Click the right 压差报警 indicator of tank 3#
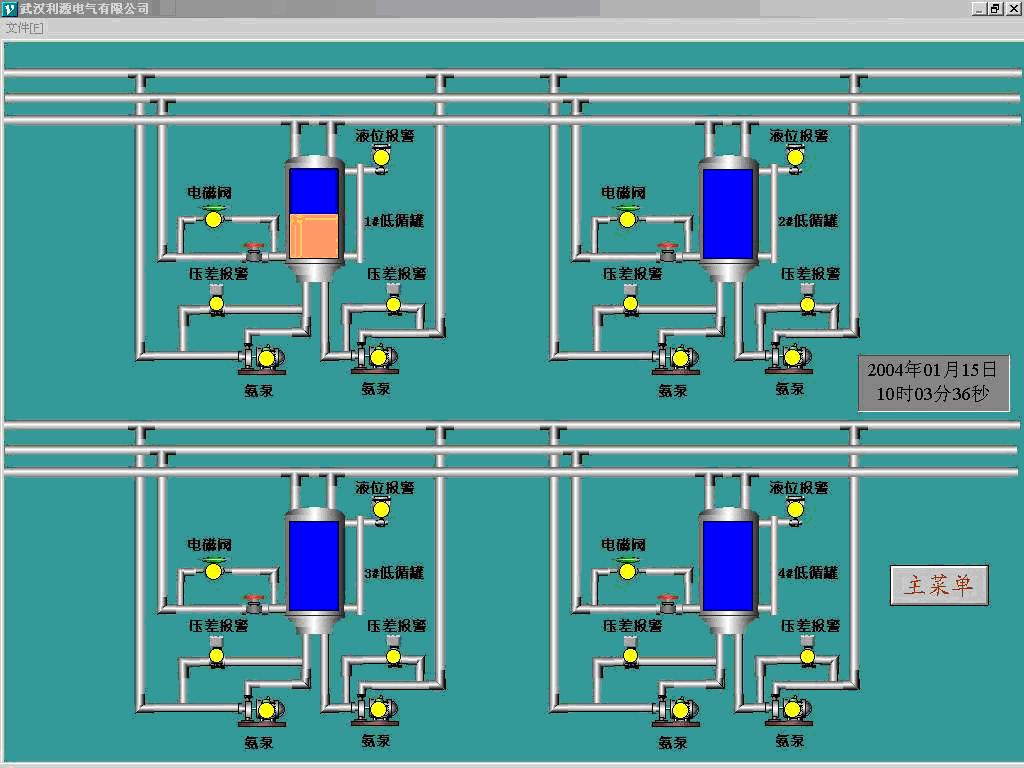 click(393, 656)
